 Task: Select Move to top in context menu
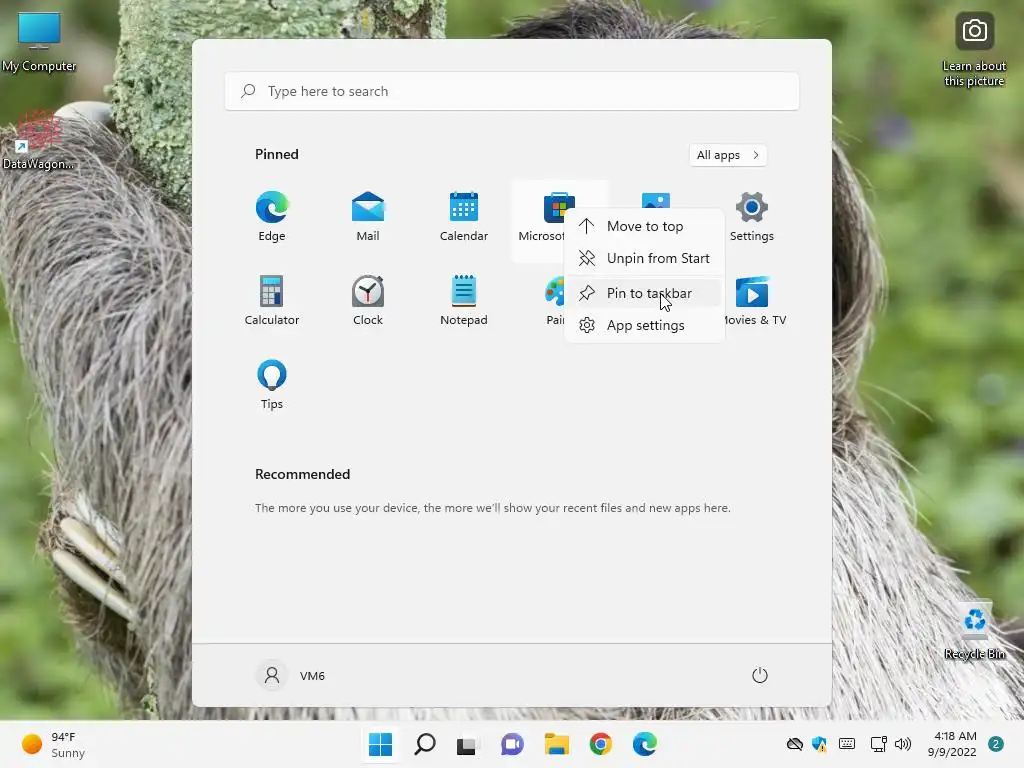(645, 226)
